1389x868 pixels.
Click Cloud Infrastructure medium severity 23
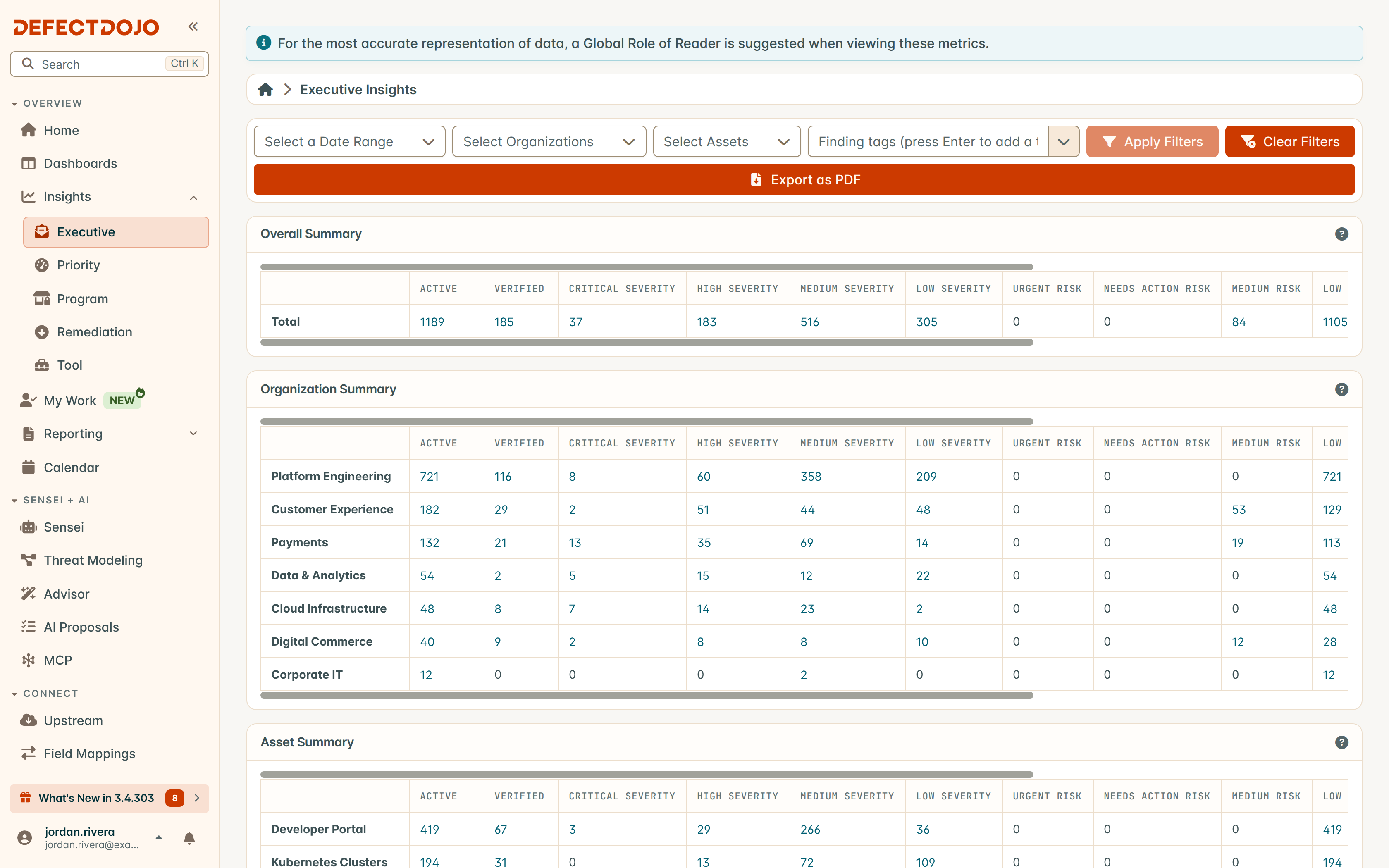pyautogui.click(x=808, y=609)
